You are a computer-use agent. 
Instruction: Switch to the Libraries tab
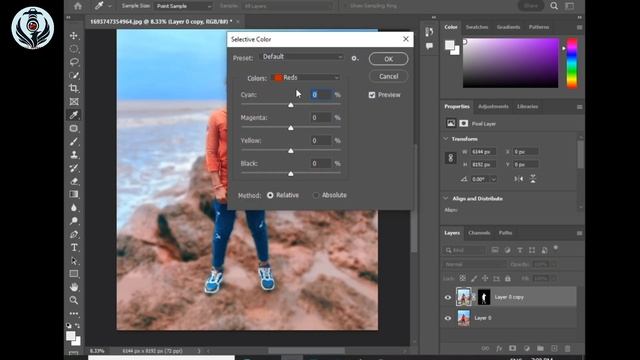tap(527, 107)
